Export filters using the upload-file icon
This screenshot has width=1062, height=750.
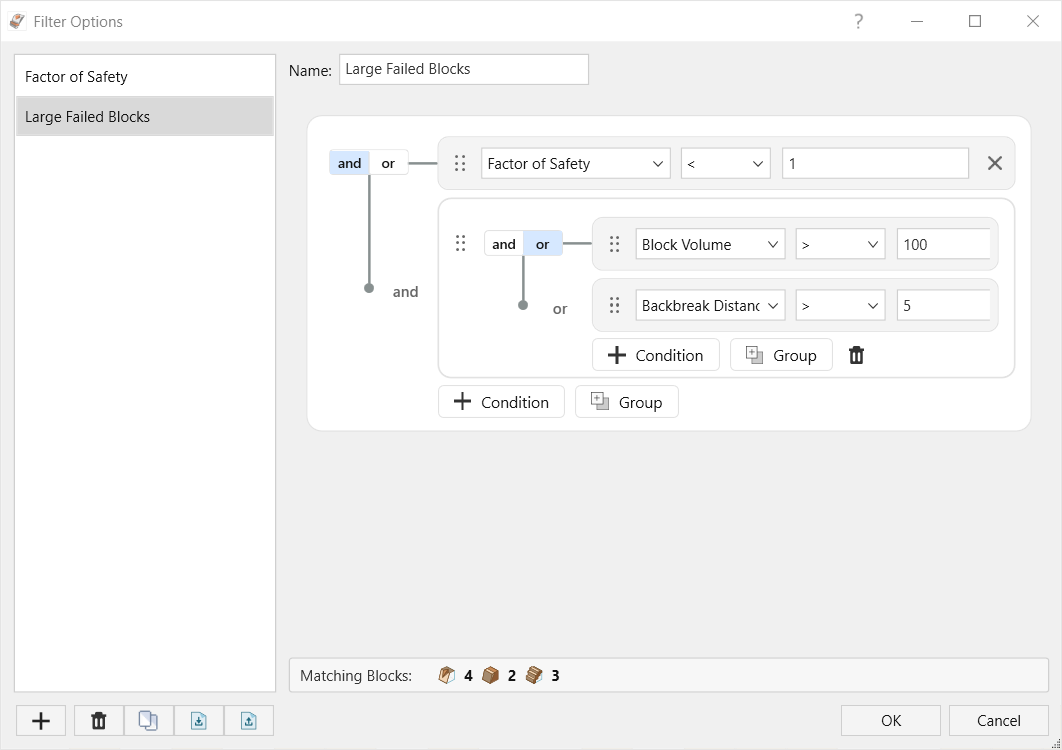(x=249, y=721)
